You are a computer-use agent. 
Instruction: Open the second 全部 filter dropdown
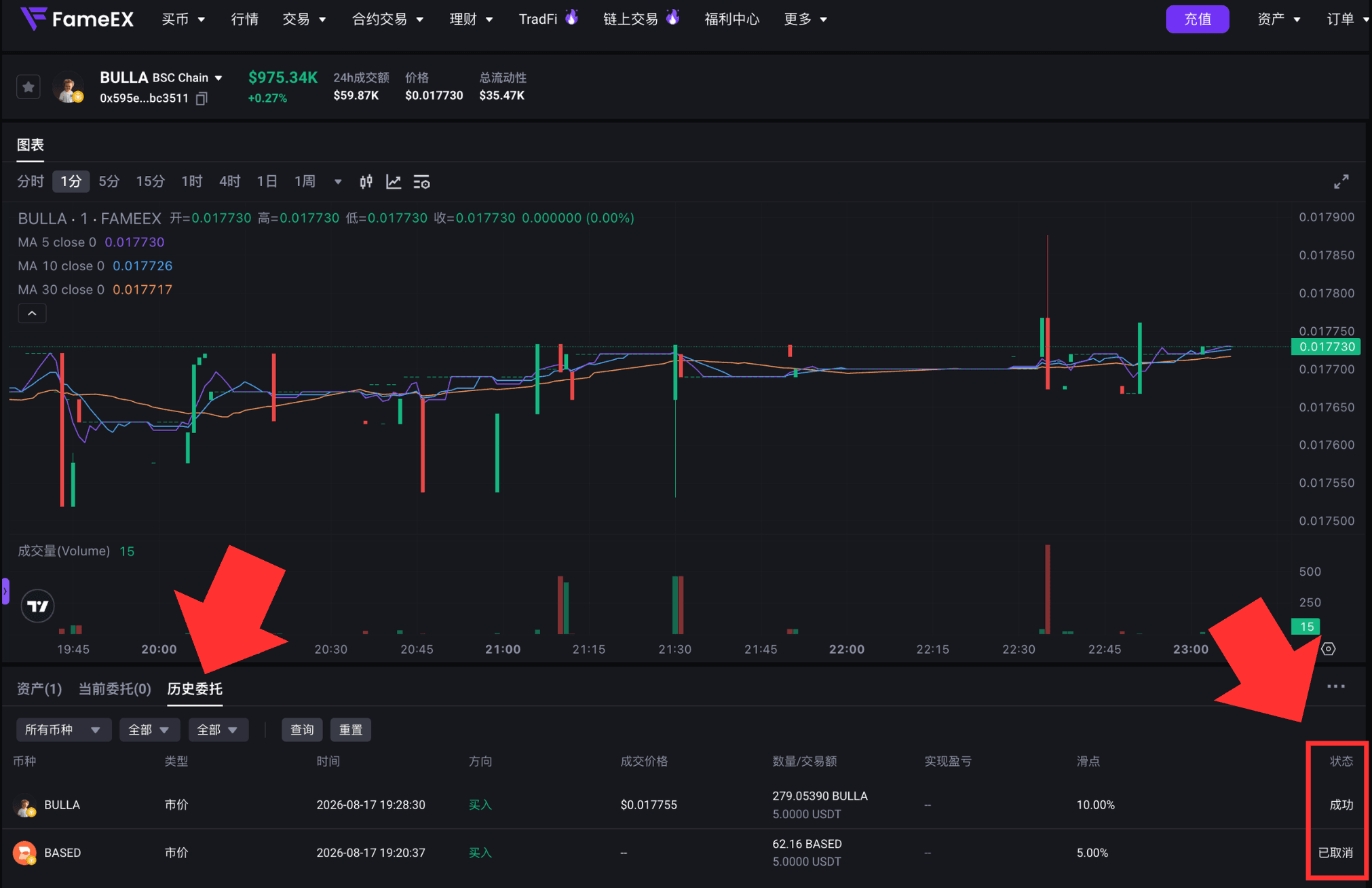218,730
